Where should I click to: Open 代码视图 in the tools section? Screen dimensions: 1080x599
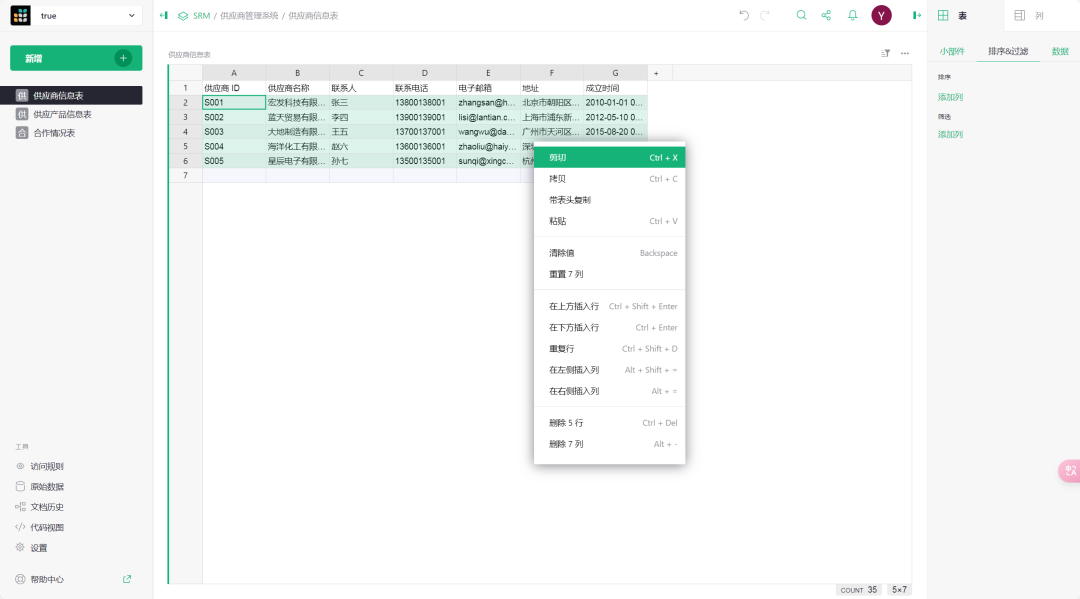click(x=47, y=527)
